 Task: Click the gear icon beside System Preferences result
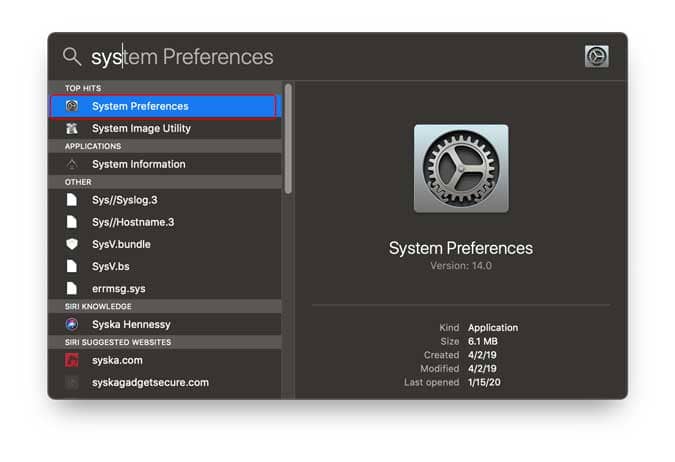click(72, 106)
